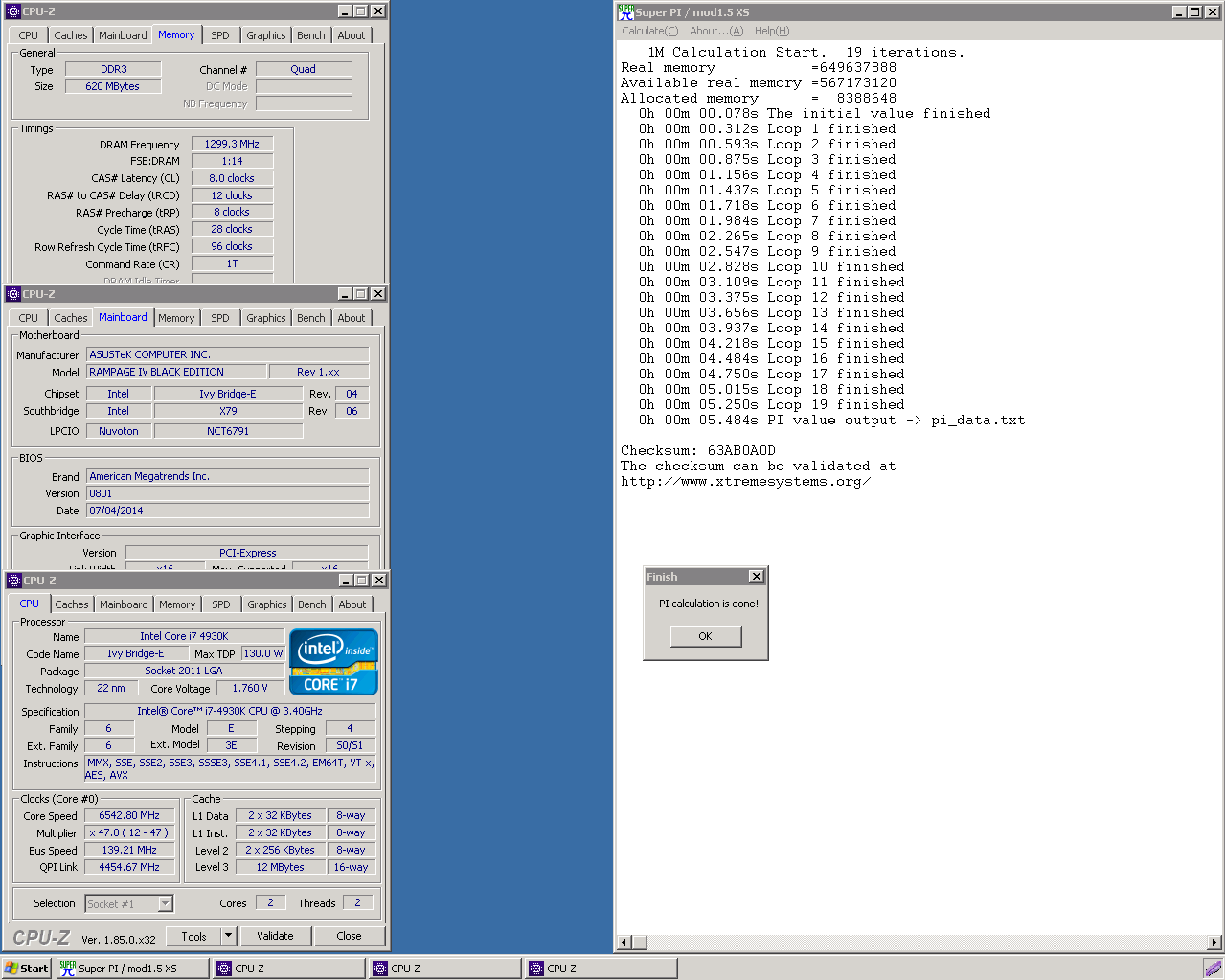
Task: Click the http://www.xtremesystems.org/ text
Action: click(745, 481)
